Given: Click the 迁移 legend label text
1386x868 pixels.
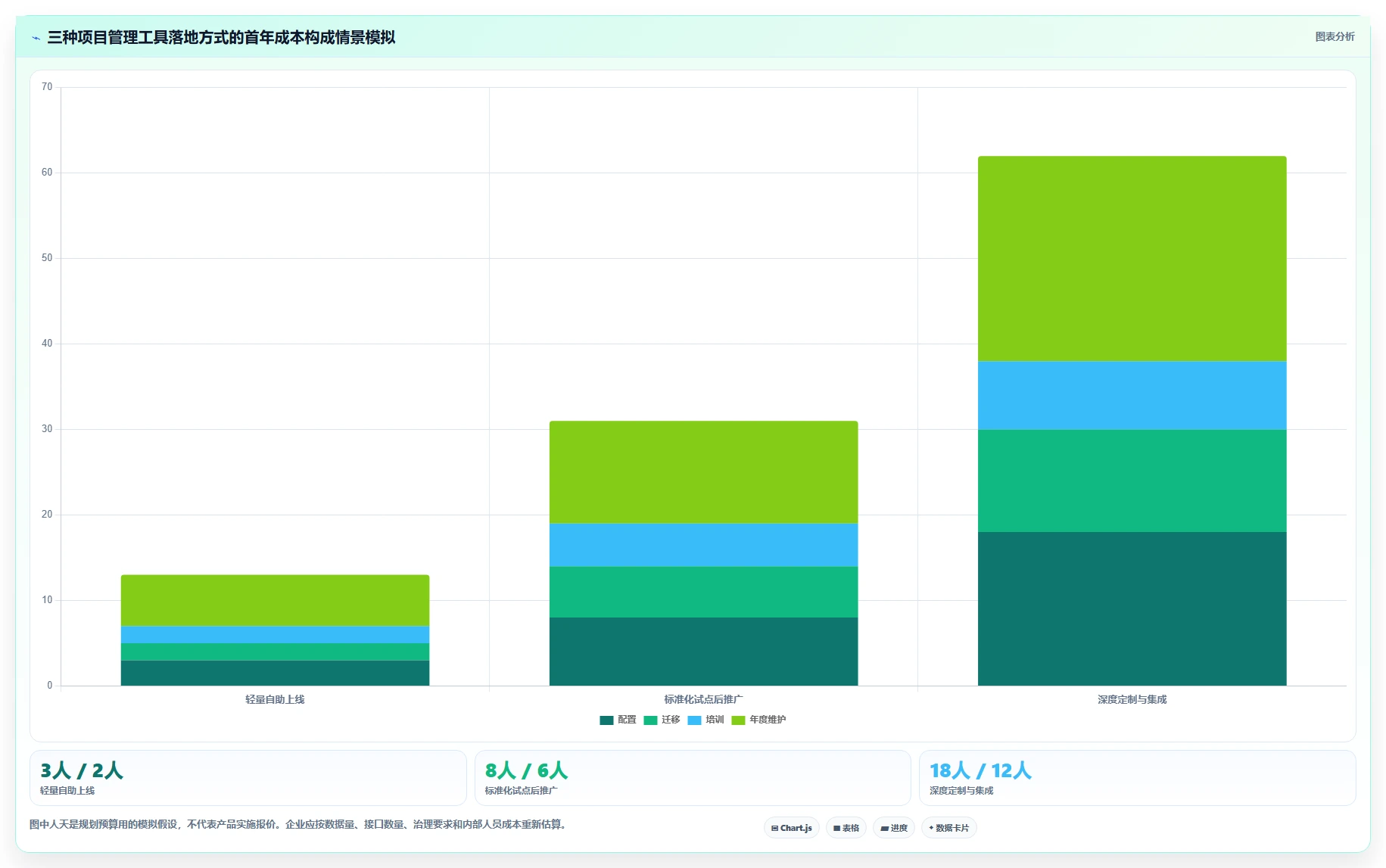Looking at the screenshot, I should pyautogui.click(x=671, y=720).
